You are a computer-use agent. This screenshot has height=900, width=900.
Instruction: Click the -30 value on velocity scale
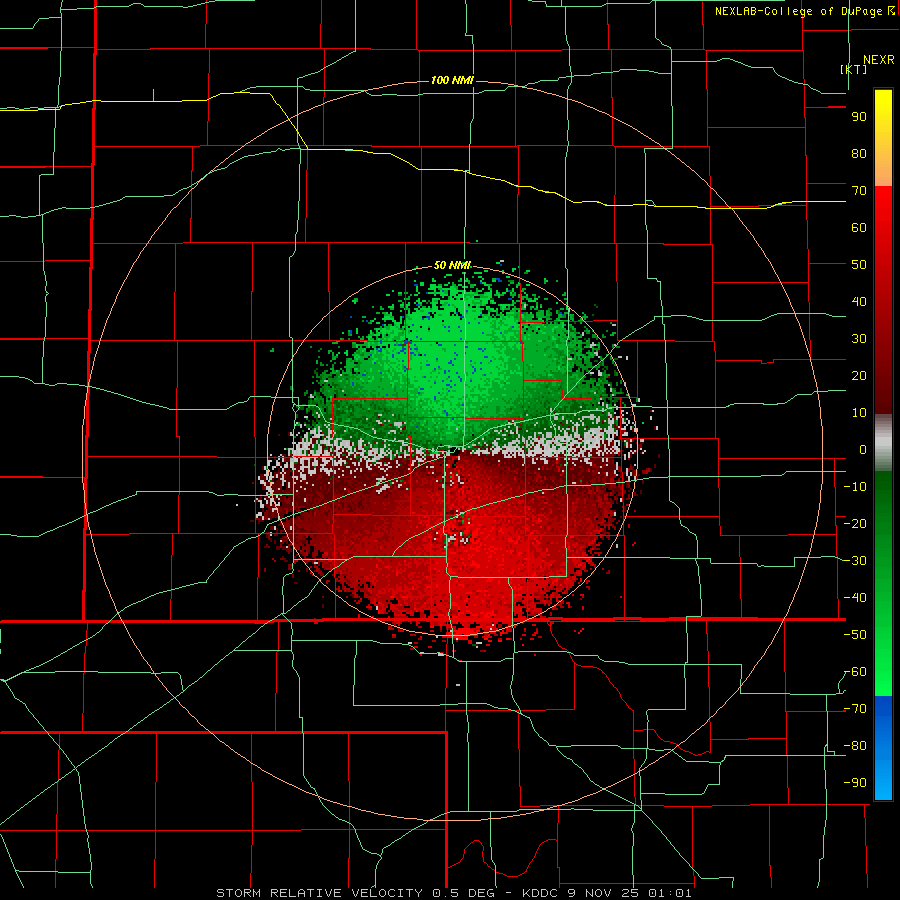click(855, 561)
